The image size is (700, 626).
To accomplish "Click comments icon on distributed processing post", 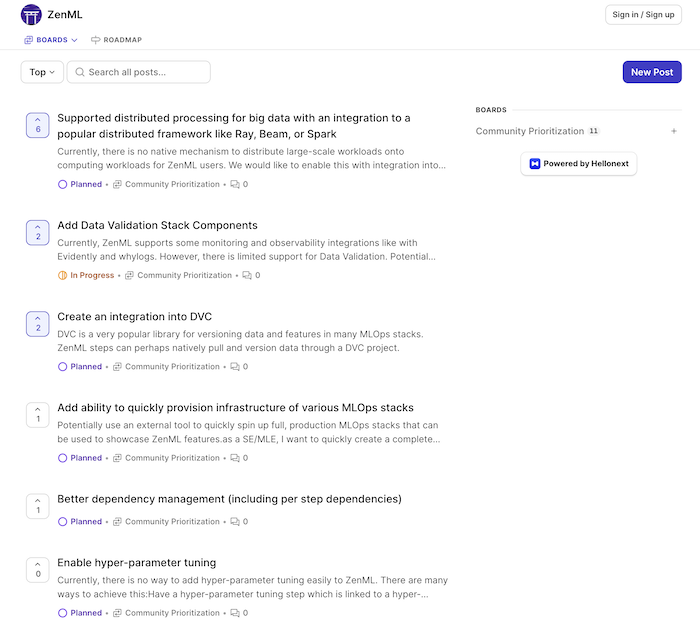I will click(x=235, y=184).
